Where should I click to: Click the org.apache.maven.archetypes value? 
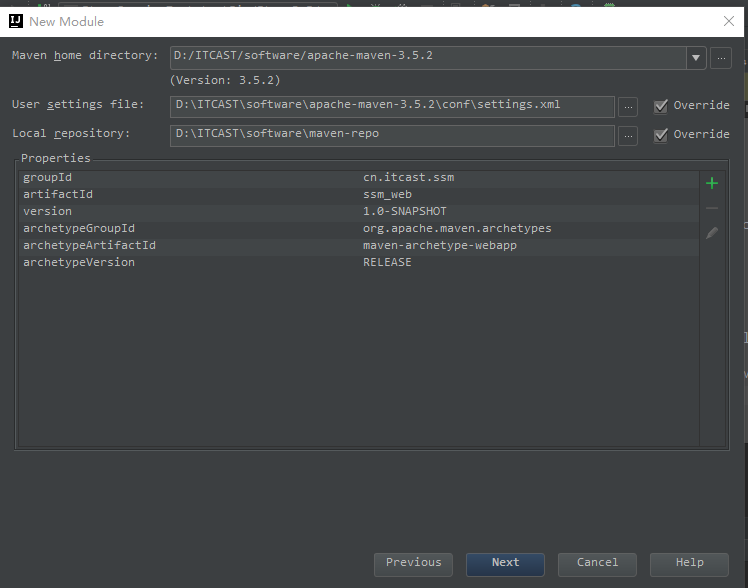pos(457,228)
